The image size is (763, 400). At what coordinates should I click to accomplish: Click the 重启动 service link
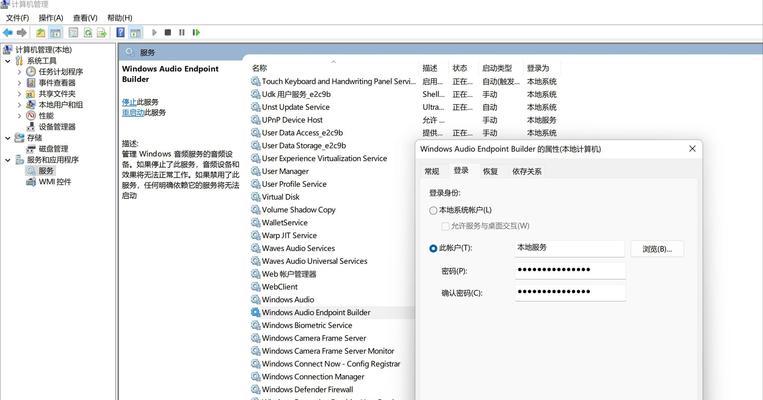click(x=133, y=112)
